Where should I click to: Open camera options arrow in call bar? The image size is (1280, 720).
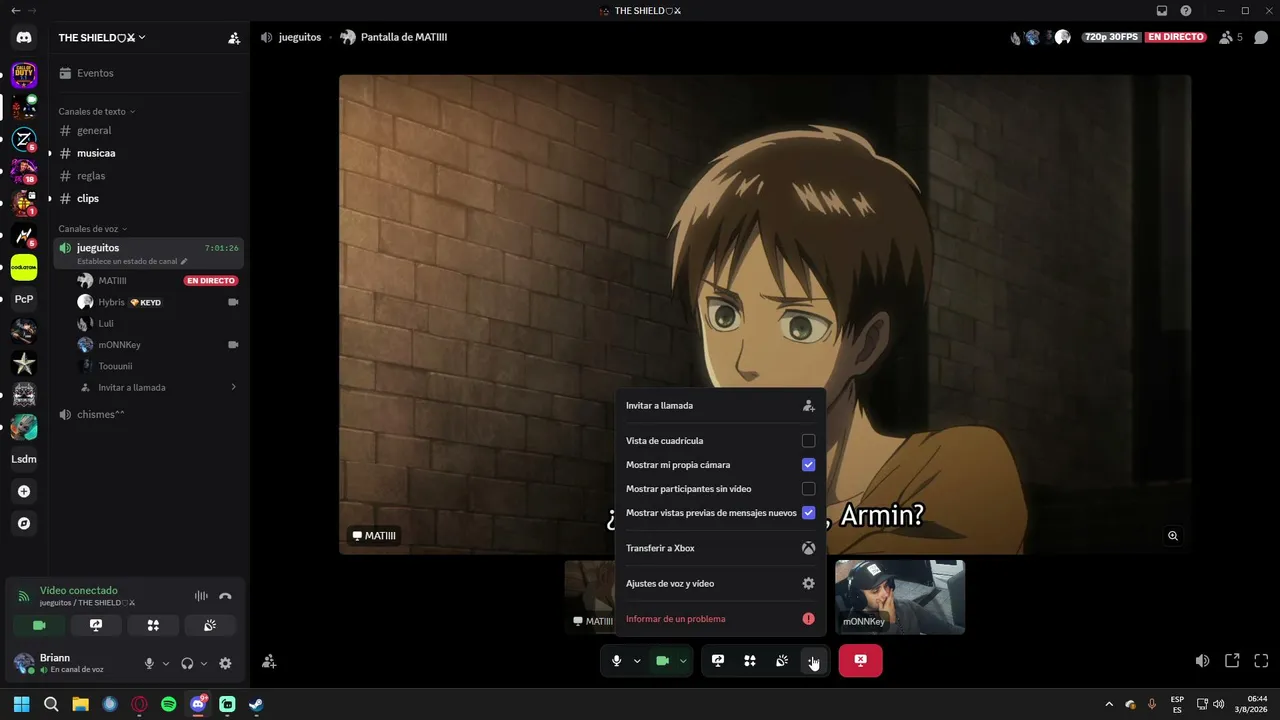(x=683, y=661)
